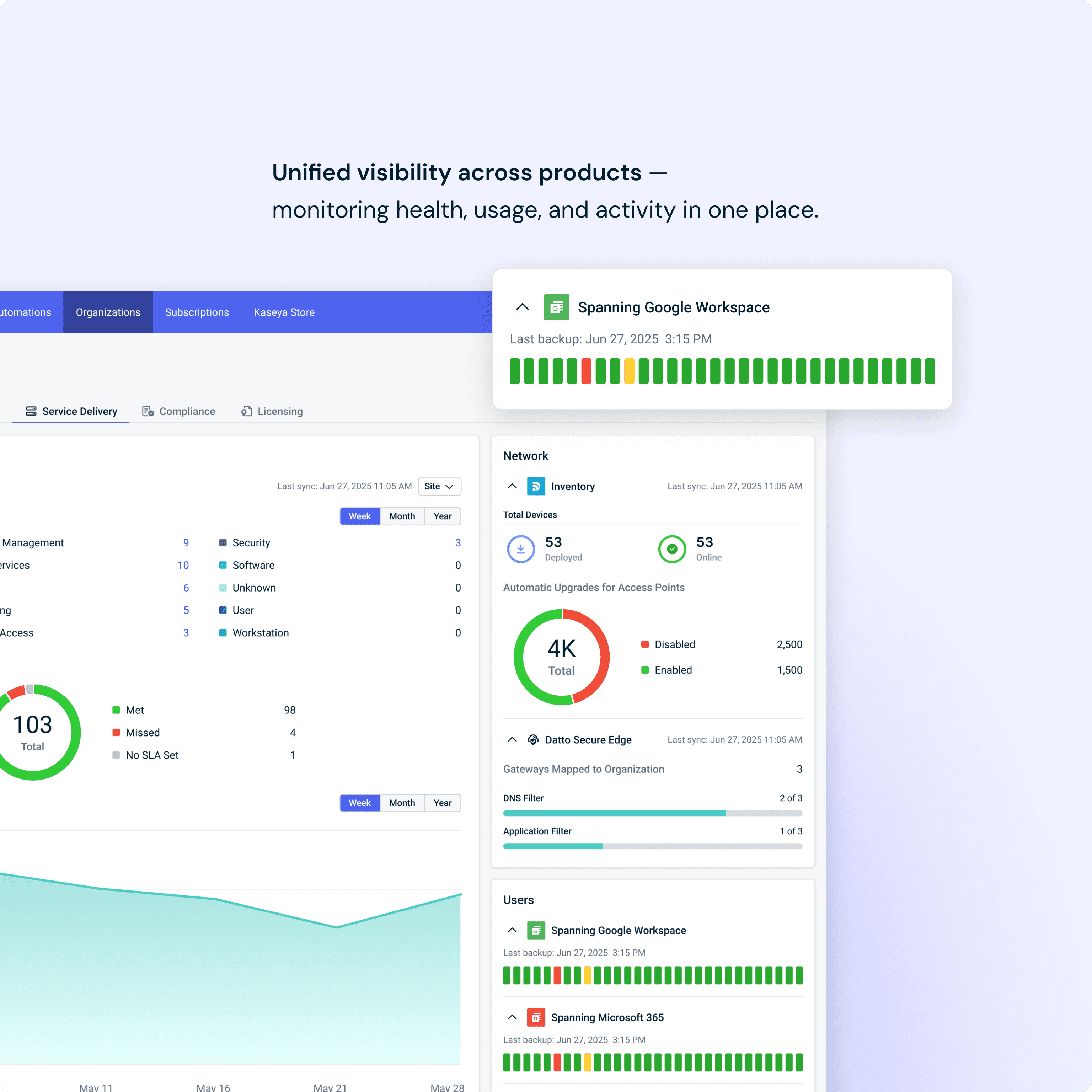Click the Deployed devices download icon
Image resolution: width=1092 pixels, height=1092 pixels.
click(x=520, y=549)
